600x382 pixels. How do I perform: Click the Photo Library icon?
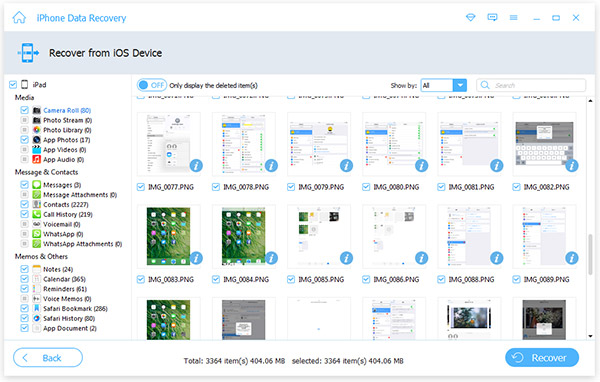[x=36, y=130]
